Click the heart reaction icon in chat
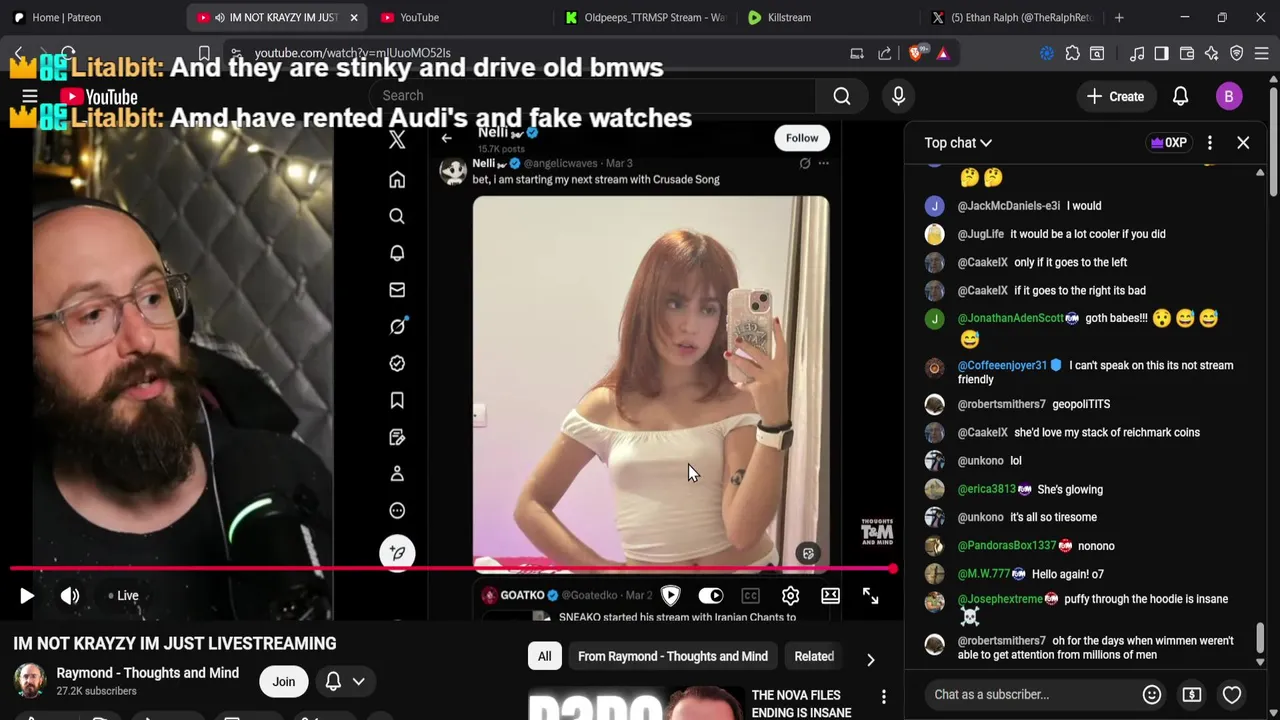The width and height of the screenshot is (1280, 720). click(1232, 694)
